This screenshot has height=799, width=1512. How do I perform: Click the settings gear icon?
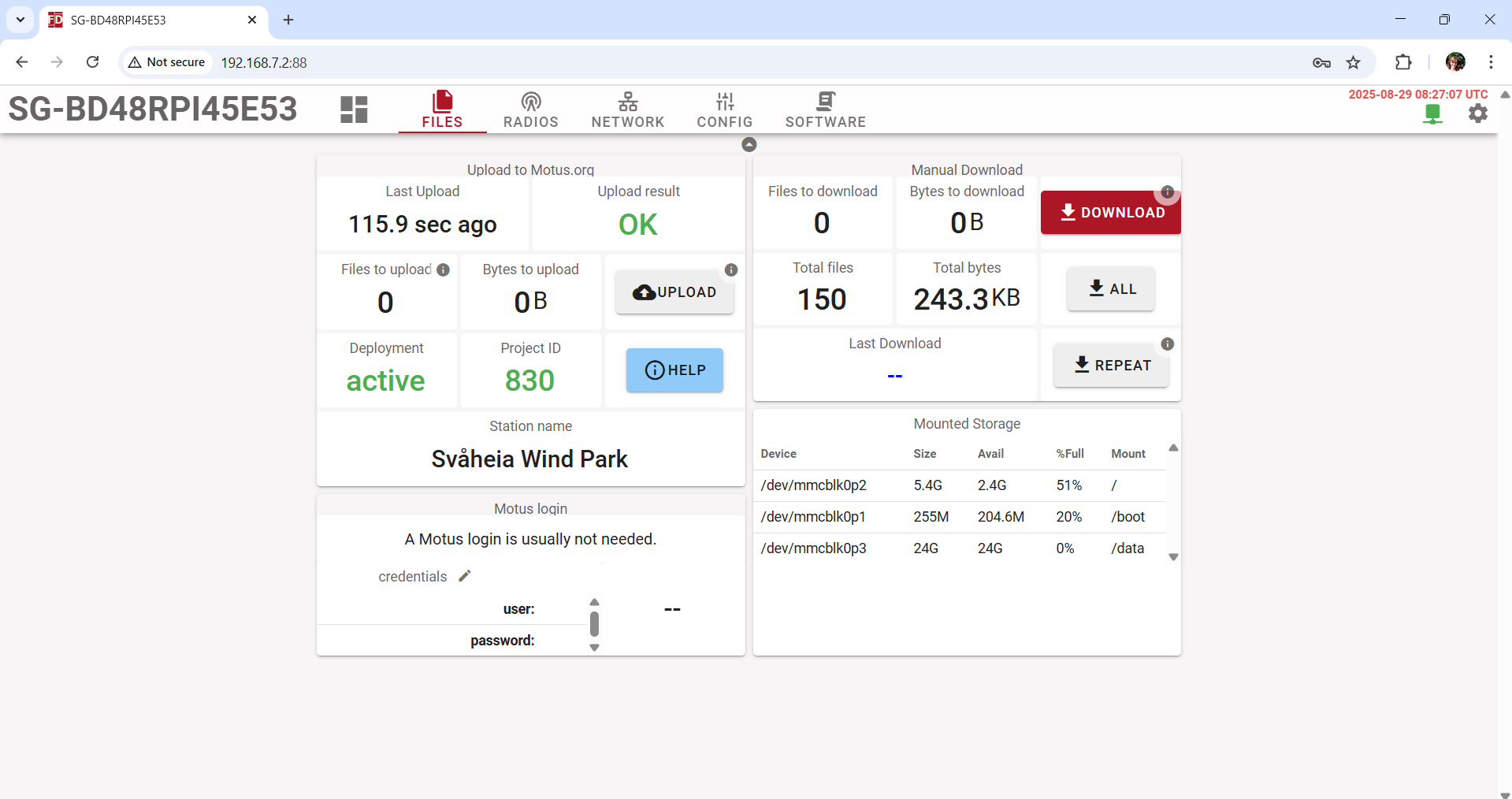click(1477, 113)
